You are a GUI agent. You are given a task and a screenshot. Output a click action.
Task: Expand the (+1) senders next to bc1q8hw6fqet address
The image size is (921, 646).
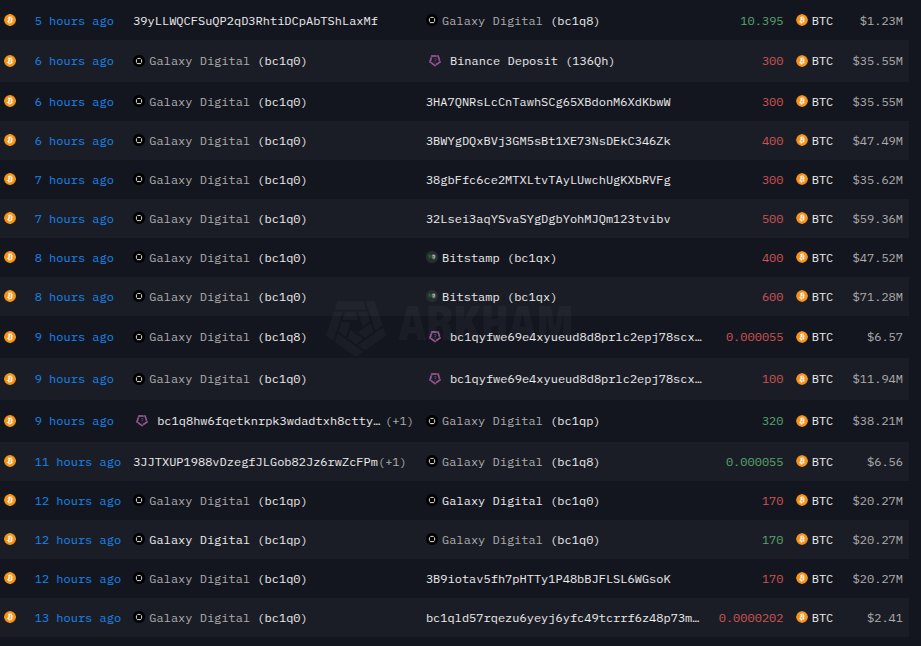(x=399, y=421)
